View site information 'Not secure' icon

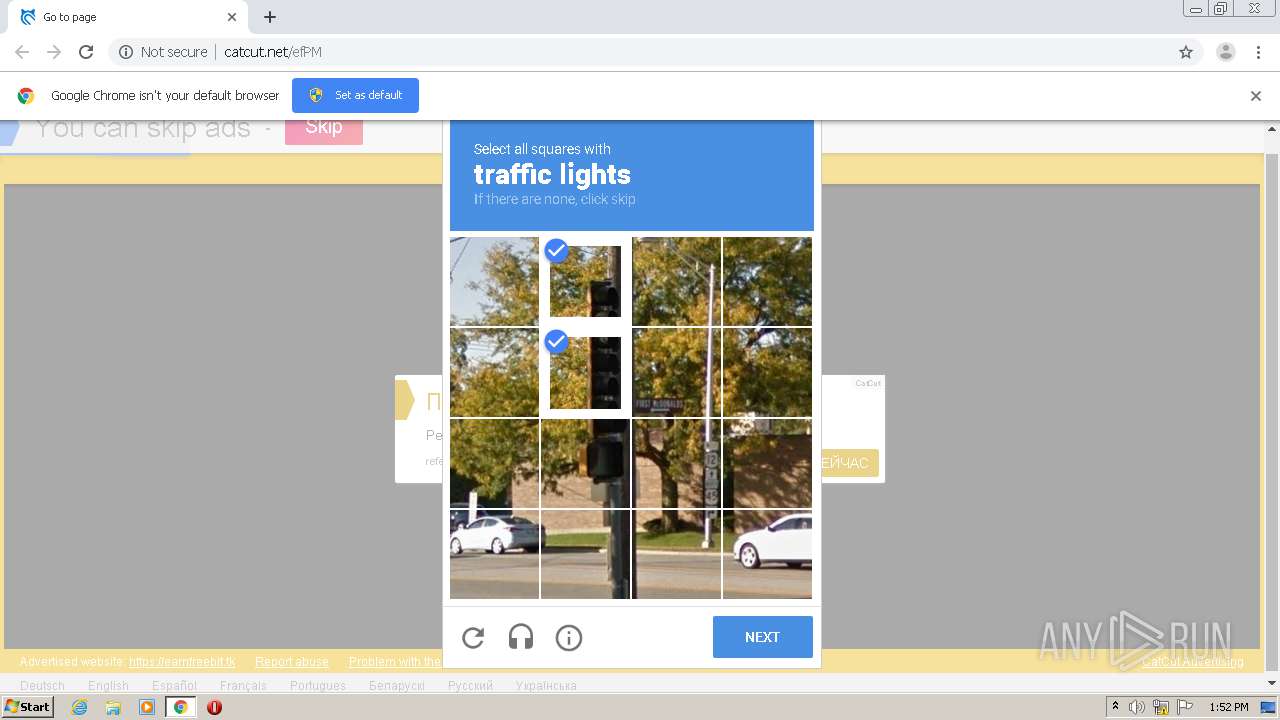coord(126,52)
